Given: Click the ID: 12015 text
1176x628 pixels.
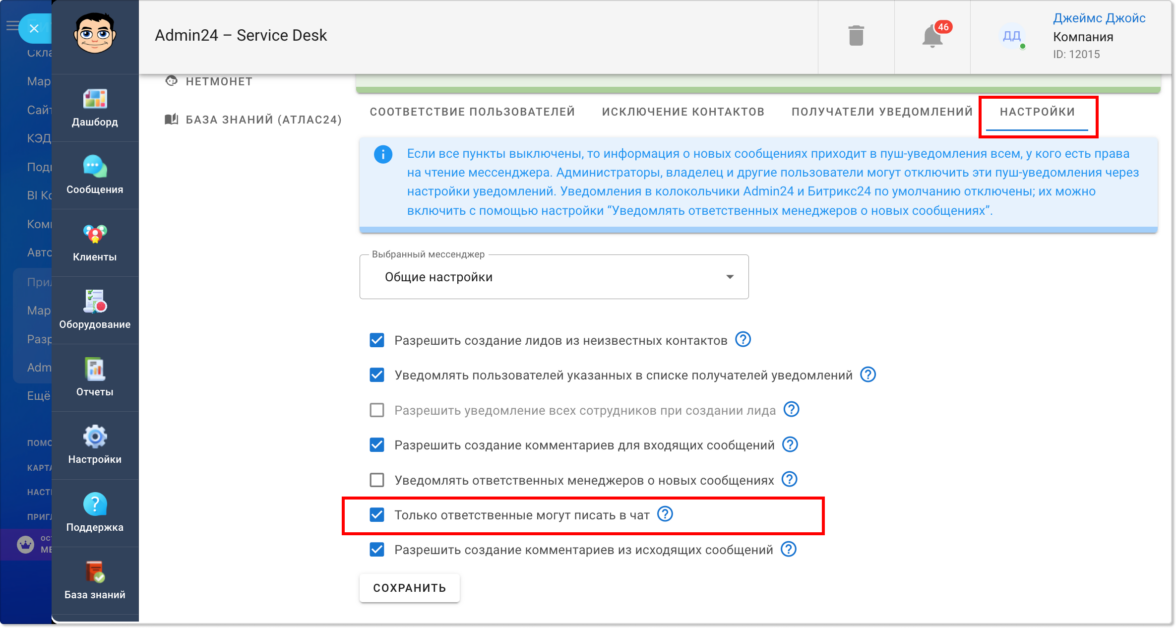Looking at the screenshot, I should (x=1076, y=54).
